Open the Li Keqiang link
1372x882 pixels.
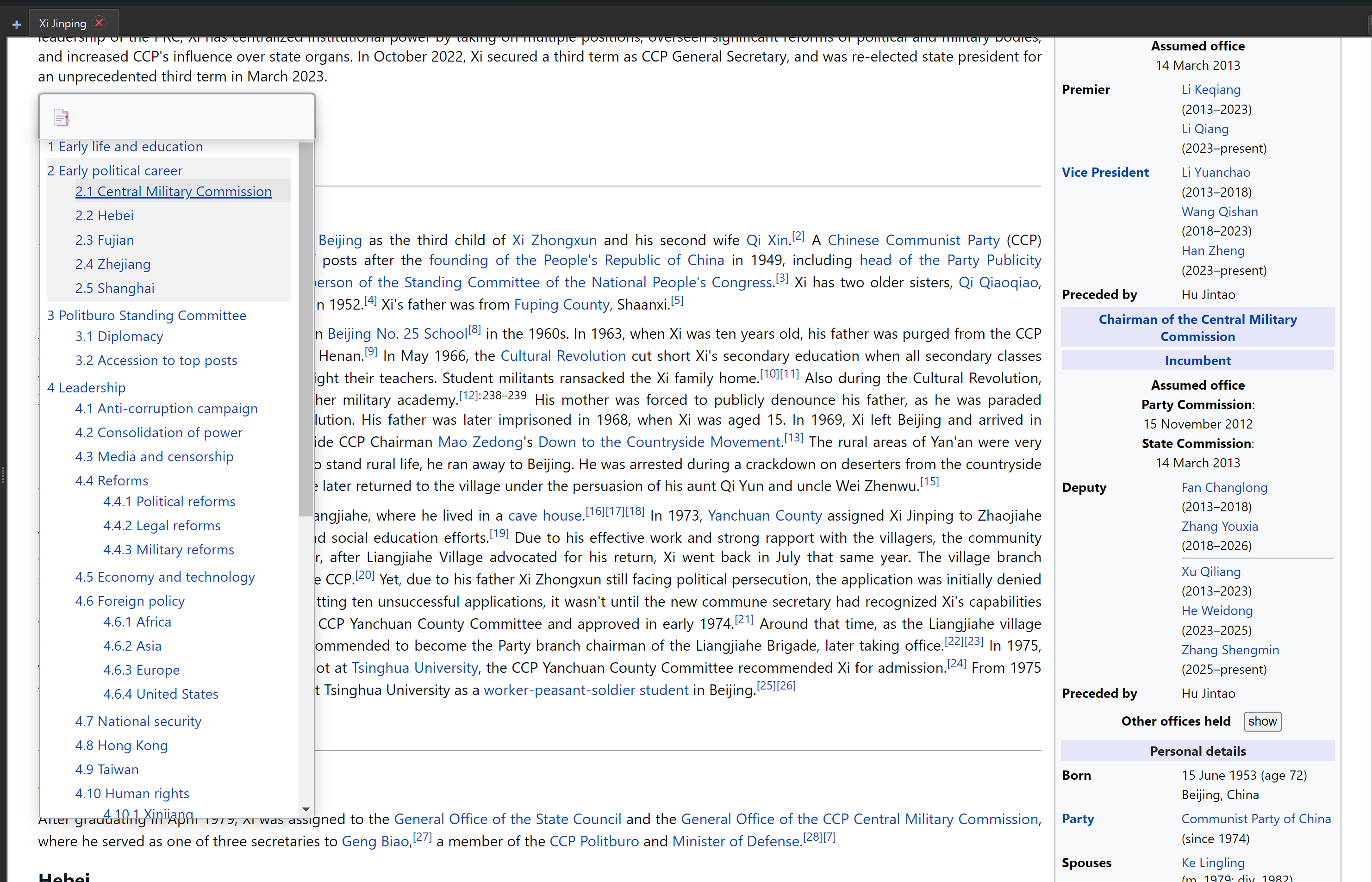1210,89
